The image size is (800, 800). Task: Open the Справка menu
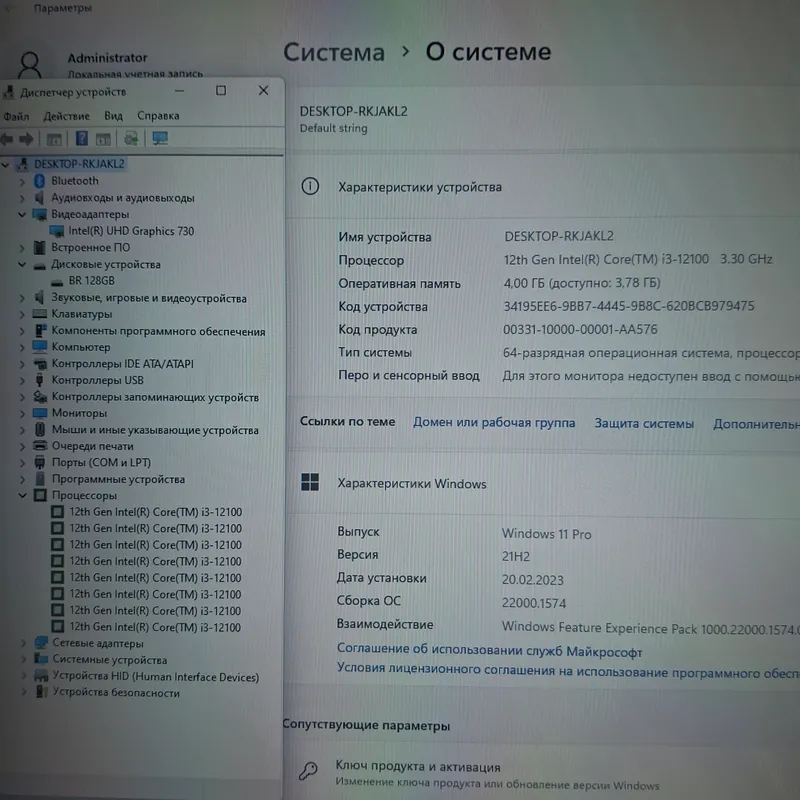(158, 116)
